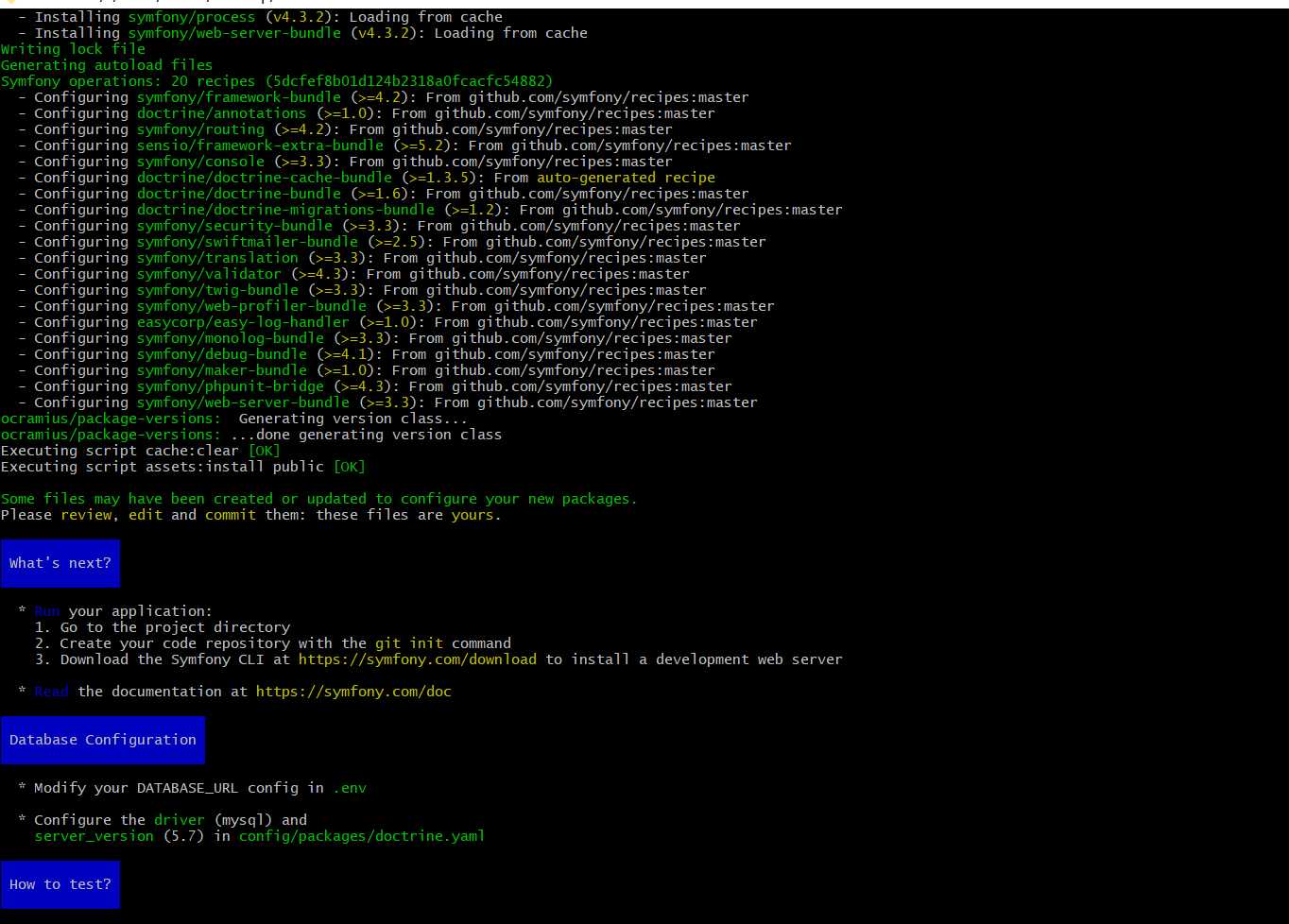1289x924 pixels.
Task: Click symfony/monolog-bundle package name
Action: (x=231, y=338)
